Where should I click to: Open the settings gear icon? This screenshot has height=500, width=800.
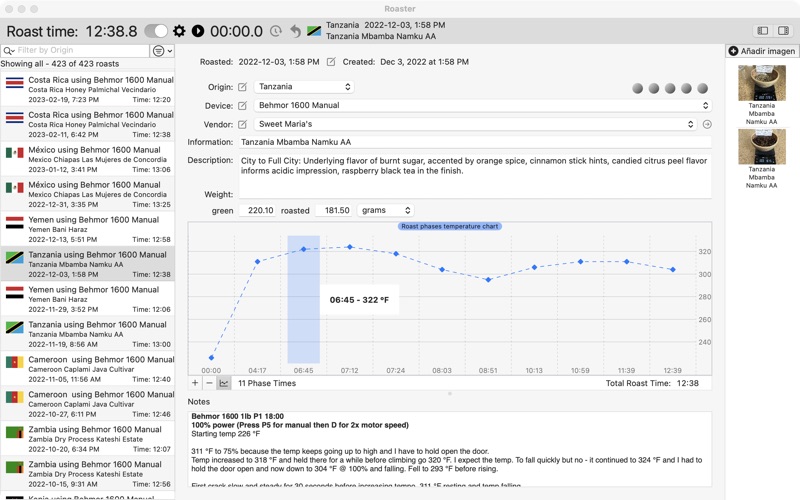click(179, 31)
